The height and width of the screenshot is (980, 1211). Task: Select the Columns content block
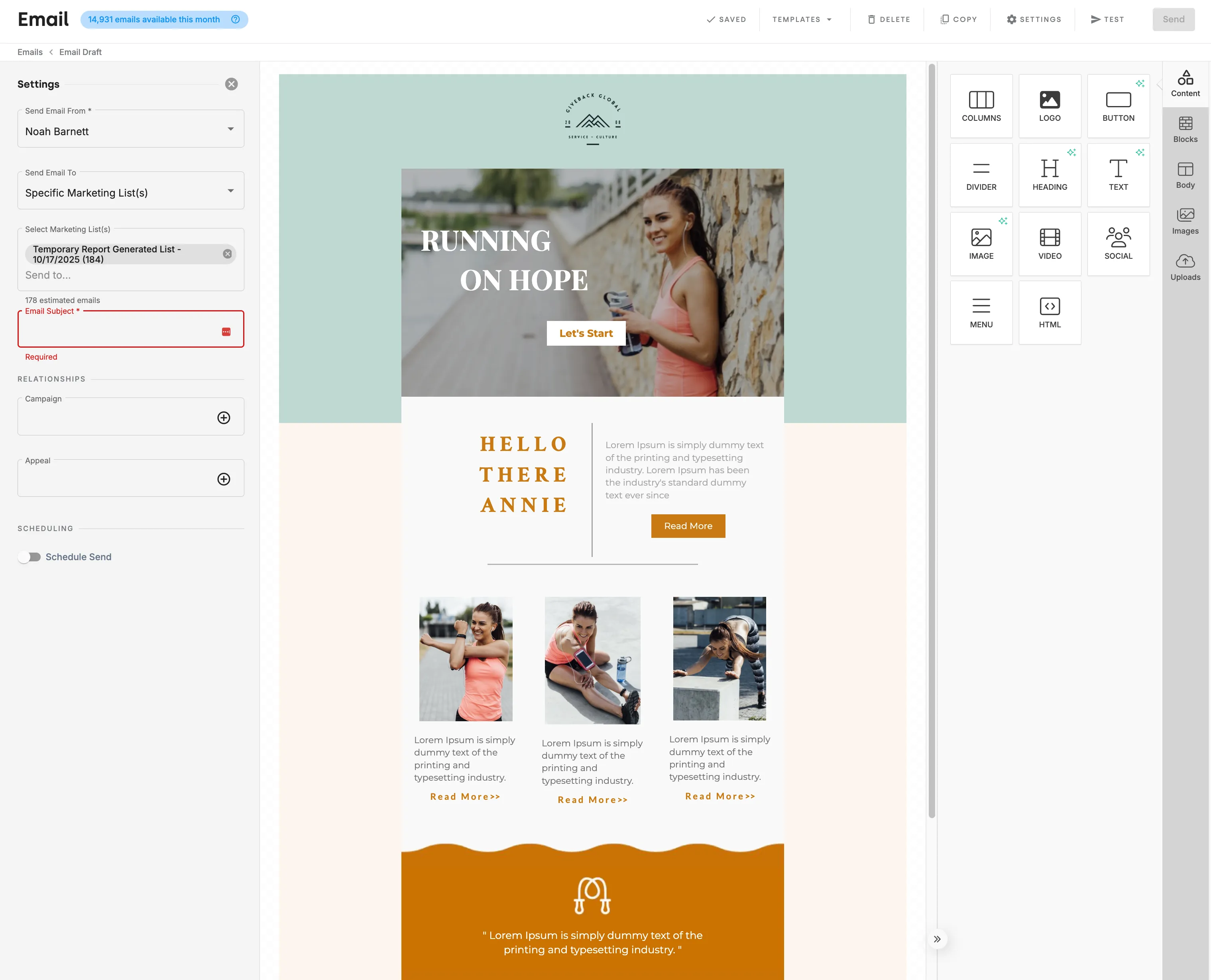[x=981, y=106]
